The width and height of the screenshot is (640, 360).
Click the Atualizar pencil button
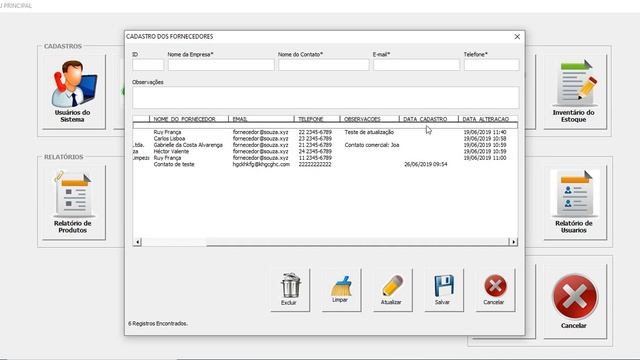392,290
